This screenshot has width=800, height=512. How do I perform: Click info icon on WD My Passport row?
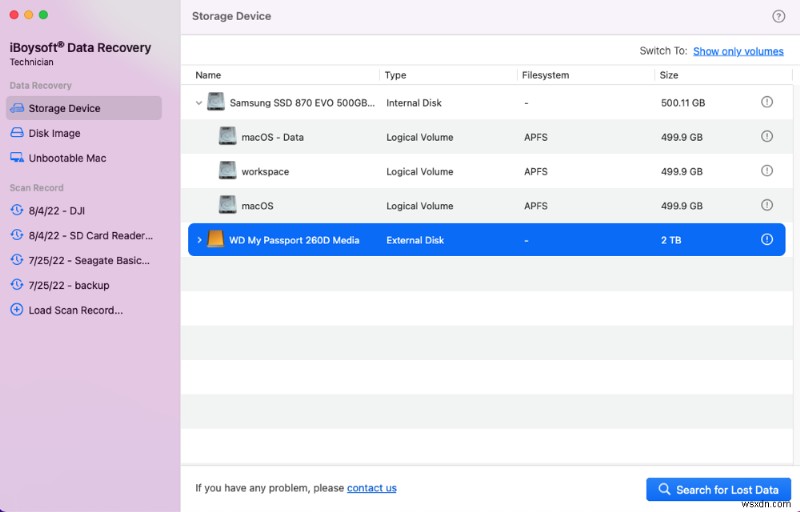pyautogui.click(x=767, y=239)
